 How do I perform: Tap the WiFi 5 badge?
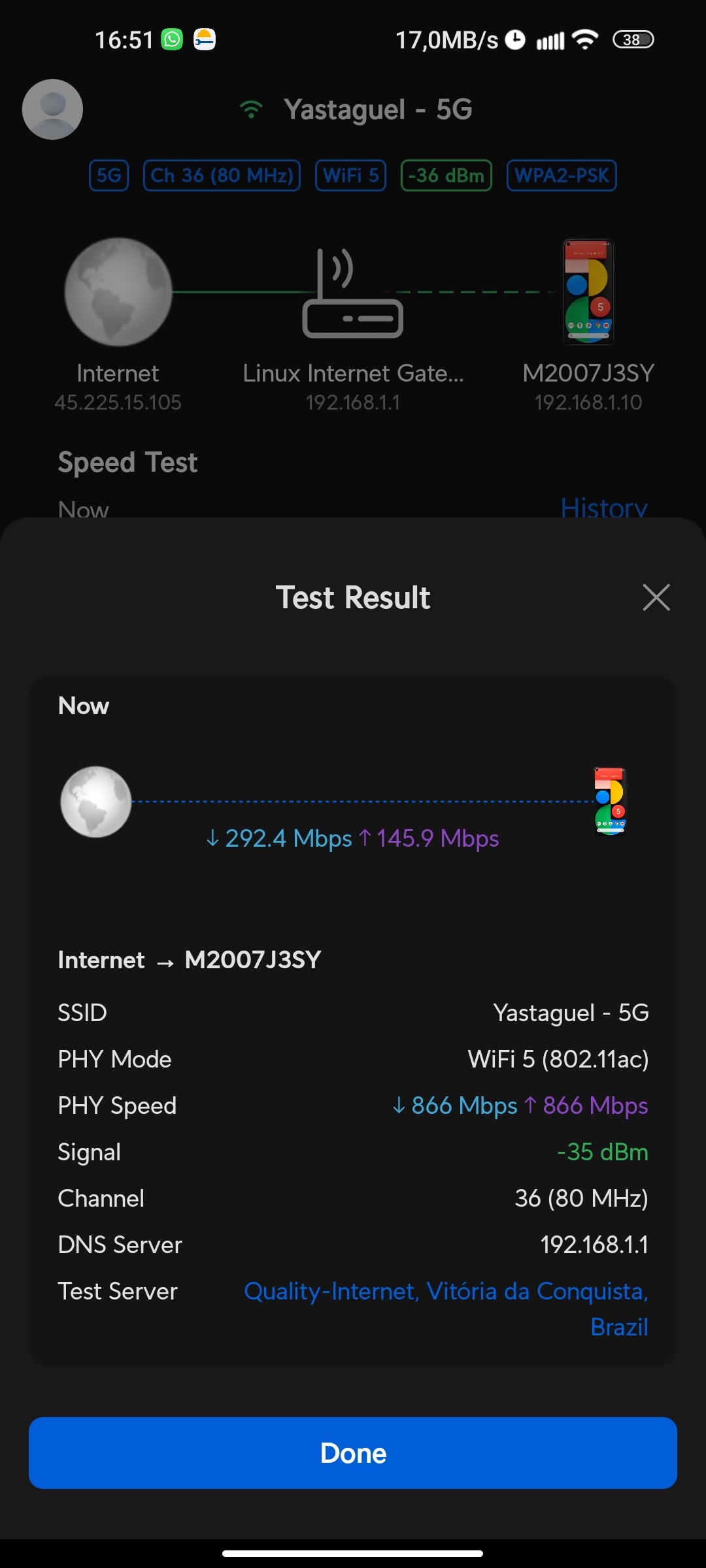tap(350, 175)
